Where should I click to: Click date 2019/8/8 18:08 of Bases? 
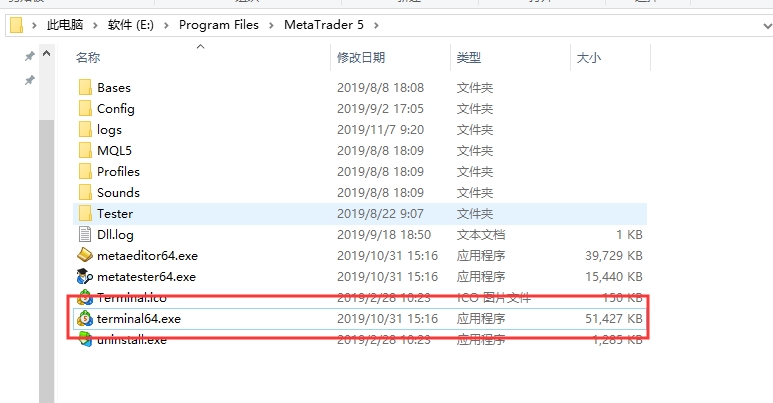[380, 88]
